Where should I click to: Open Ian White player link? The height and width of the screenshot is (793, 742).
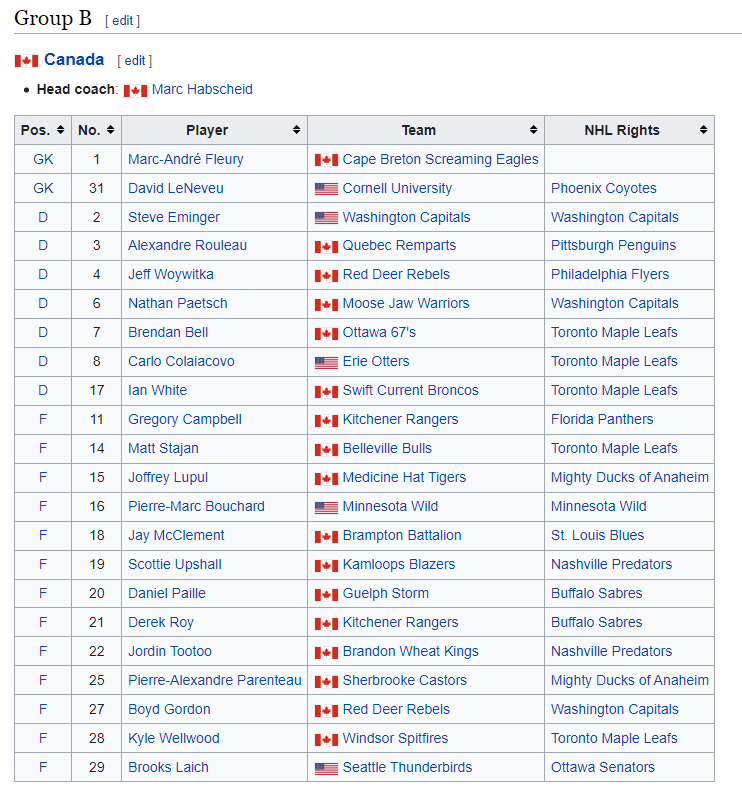(158, 390)
